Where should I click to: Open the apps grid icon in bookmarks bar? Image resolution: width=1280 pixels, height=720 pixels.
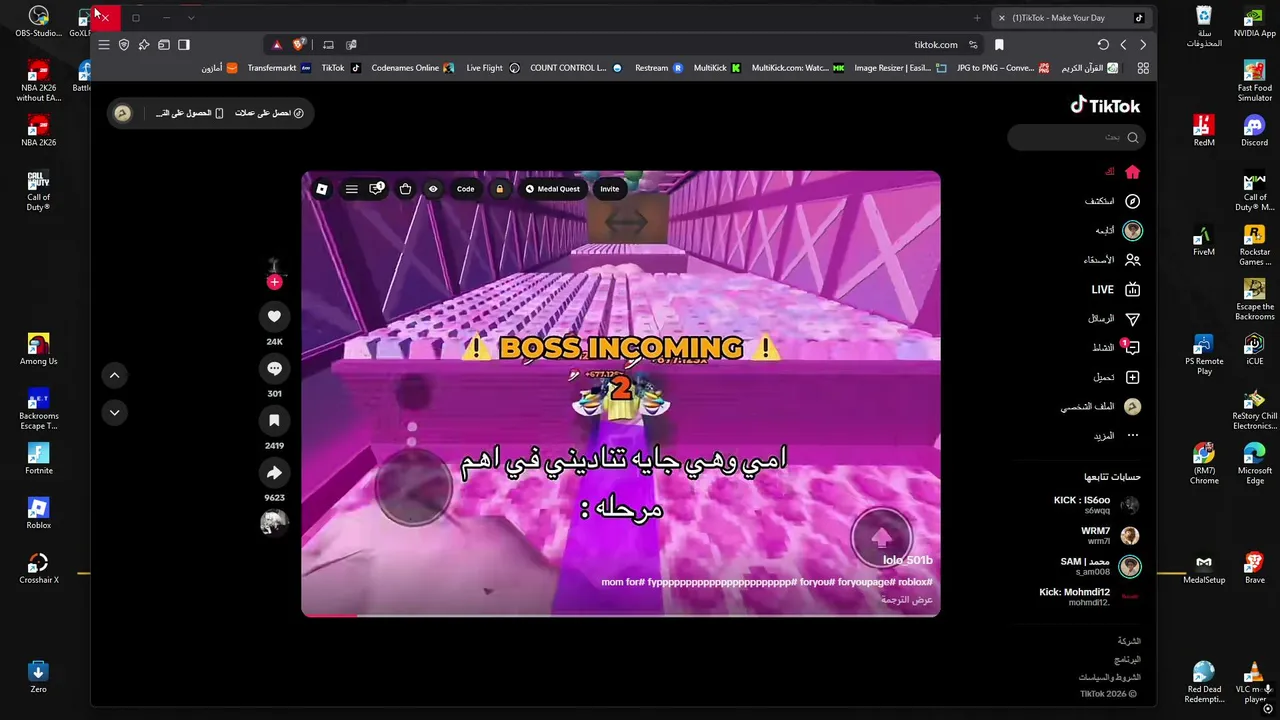point(1143,68)
